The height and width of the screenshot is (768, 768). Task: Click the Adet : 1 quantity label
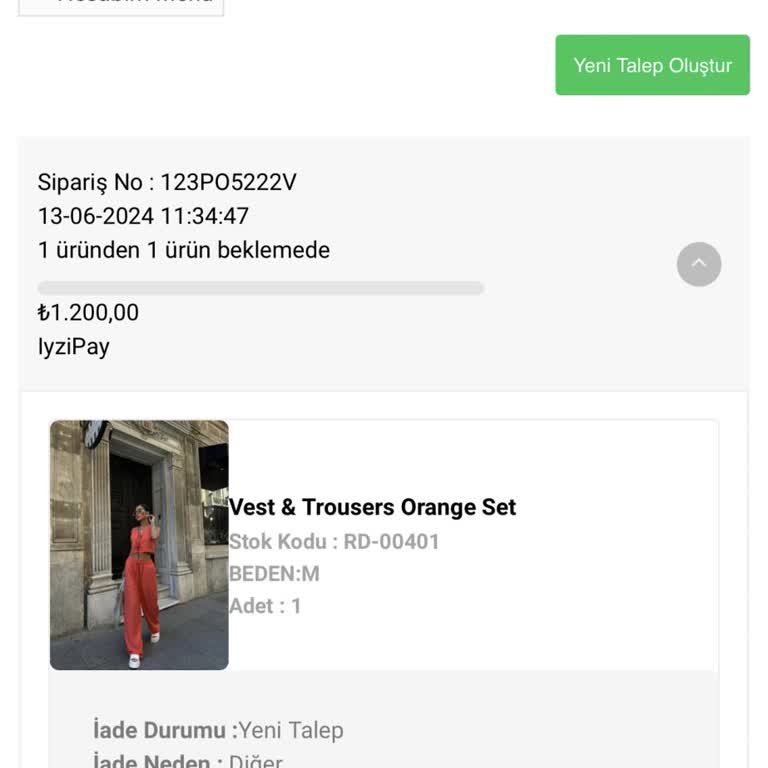[265, 605]
